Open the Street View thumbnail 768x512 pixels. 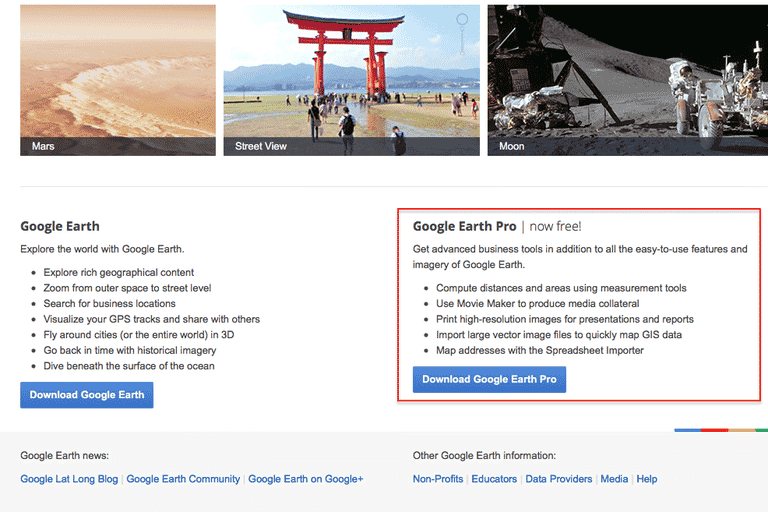[x=351, y=80]
